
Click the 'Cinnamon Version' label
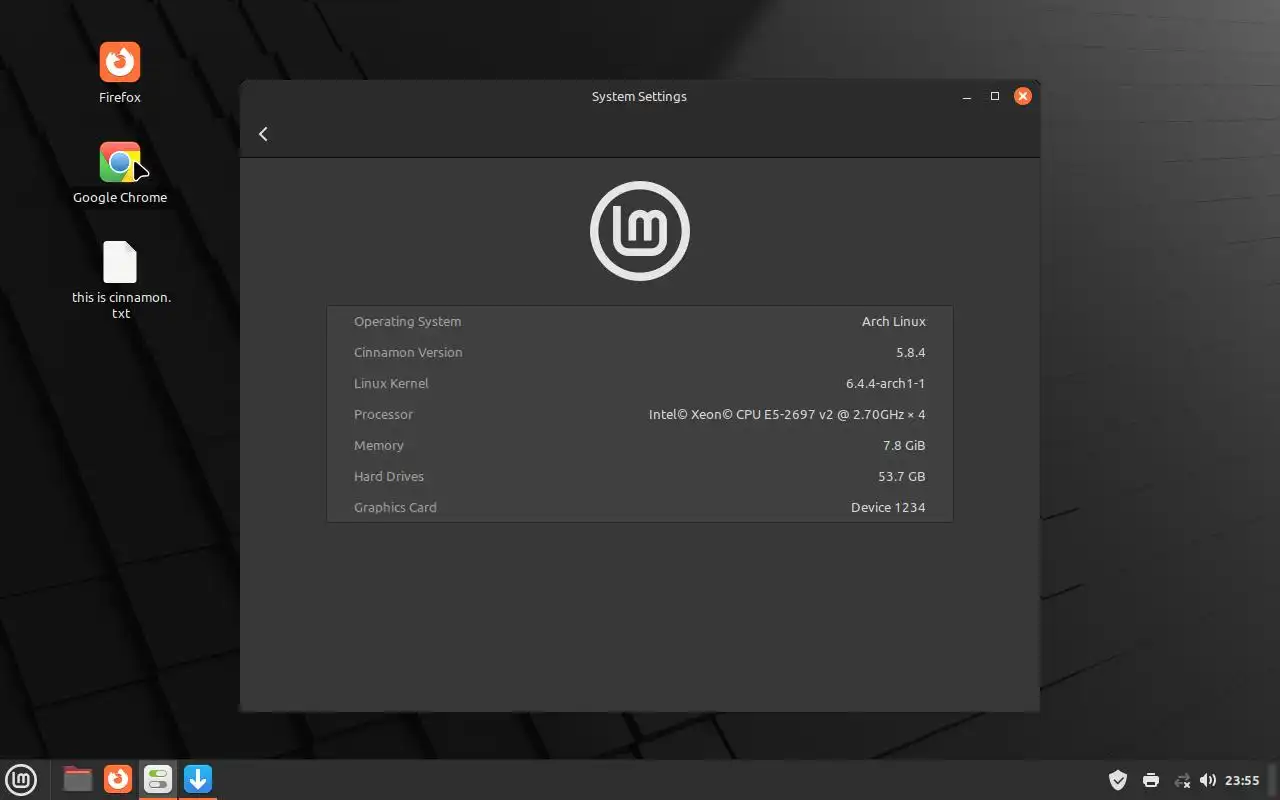pyautogui.click(x=408, y=353)
